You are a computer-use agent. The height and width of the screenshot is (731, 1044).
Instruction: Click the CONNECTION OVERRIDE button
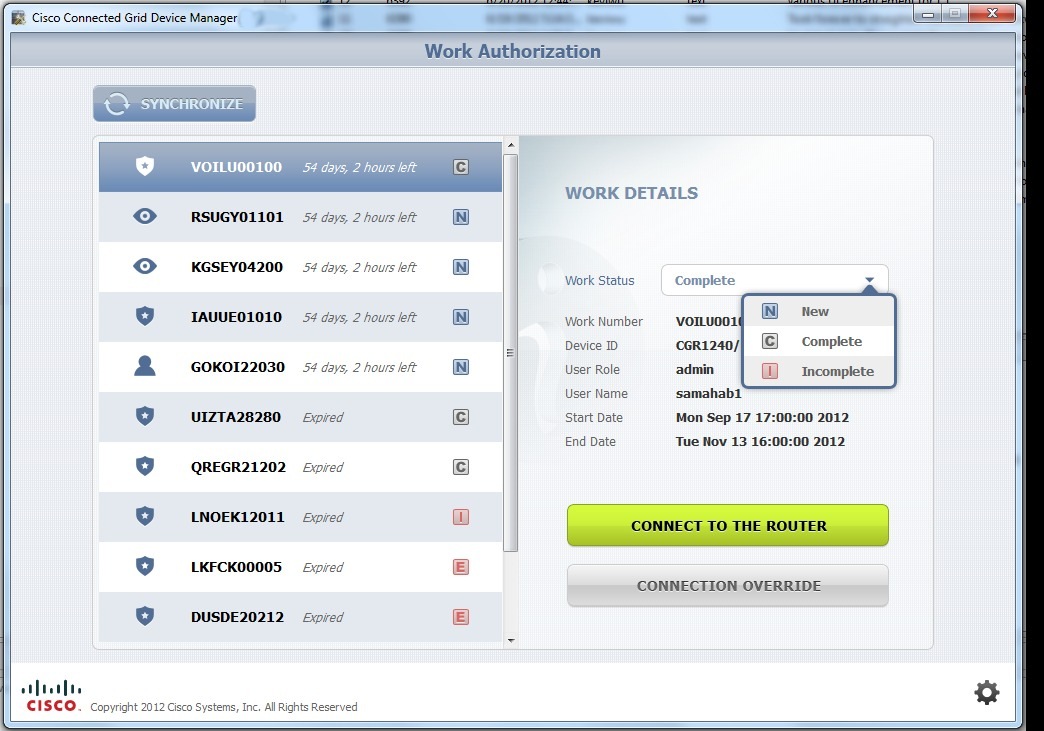click(728, 585)
